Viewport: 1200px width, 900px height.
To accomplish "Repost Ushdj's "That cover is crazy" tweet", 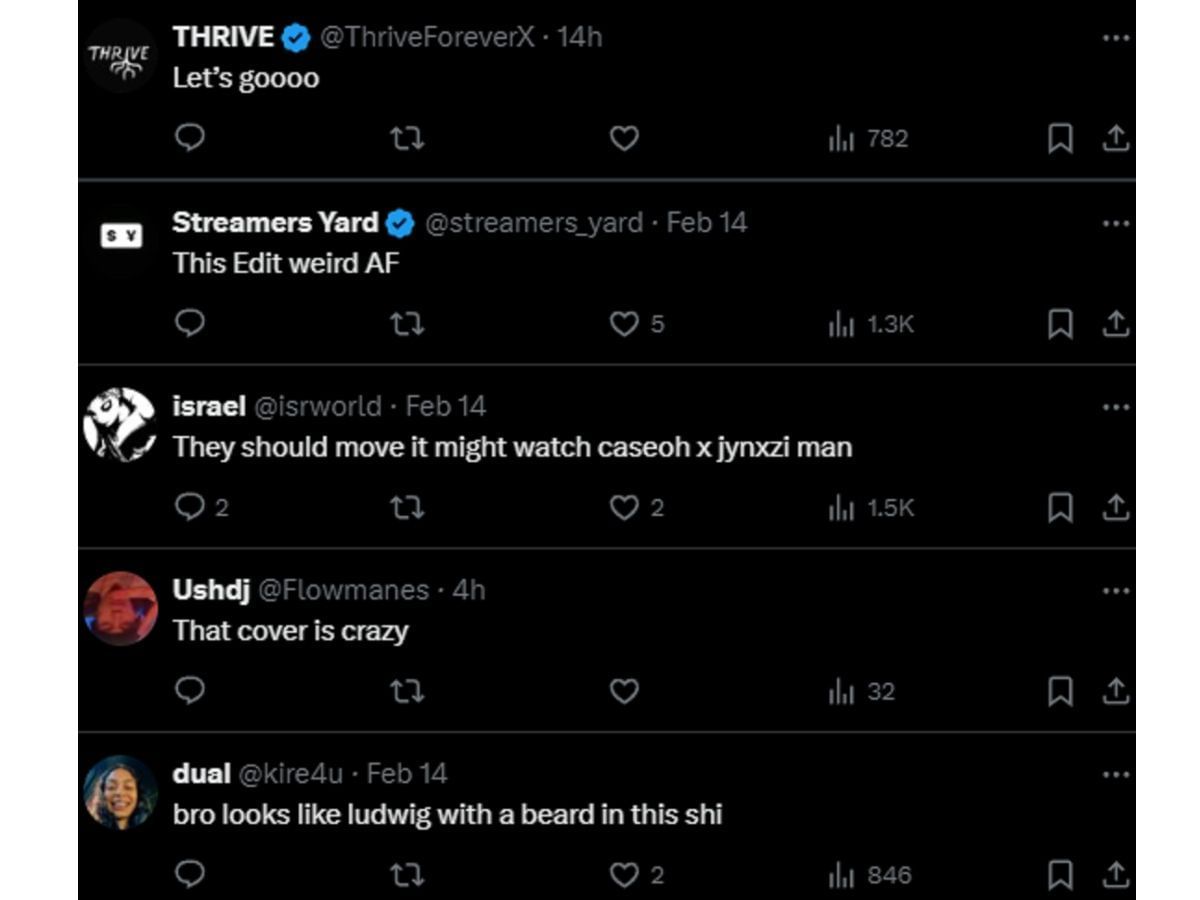I will (406, 691).
